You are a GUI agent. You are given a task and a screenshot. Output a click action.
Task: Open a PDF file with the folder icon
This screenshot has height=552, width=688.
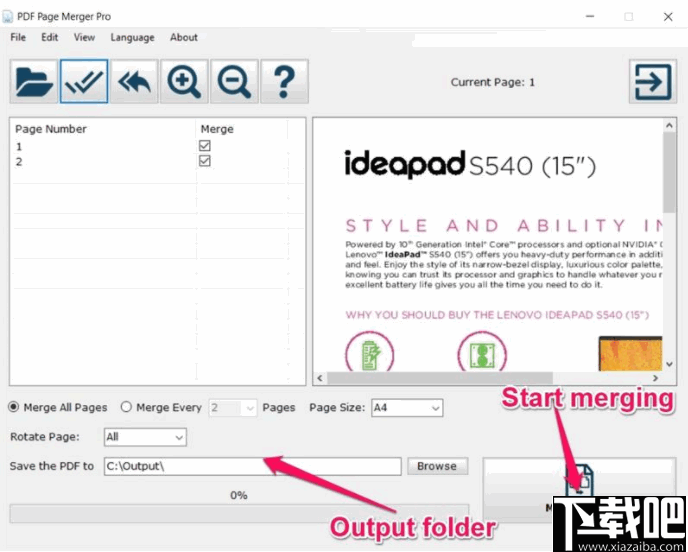(34, 82)
